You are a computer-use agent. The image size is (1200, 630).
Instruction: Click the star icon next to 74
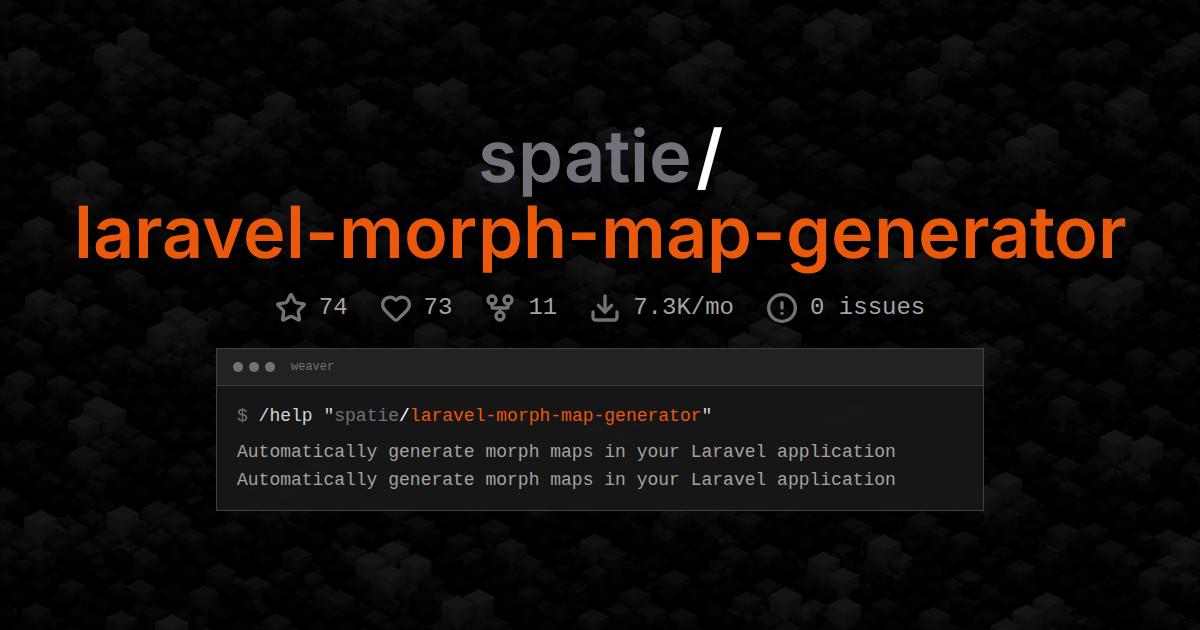click(x=291, y=307)
